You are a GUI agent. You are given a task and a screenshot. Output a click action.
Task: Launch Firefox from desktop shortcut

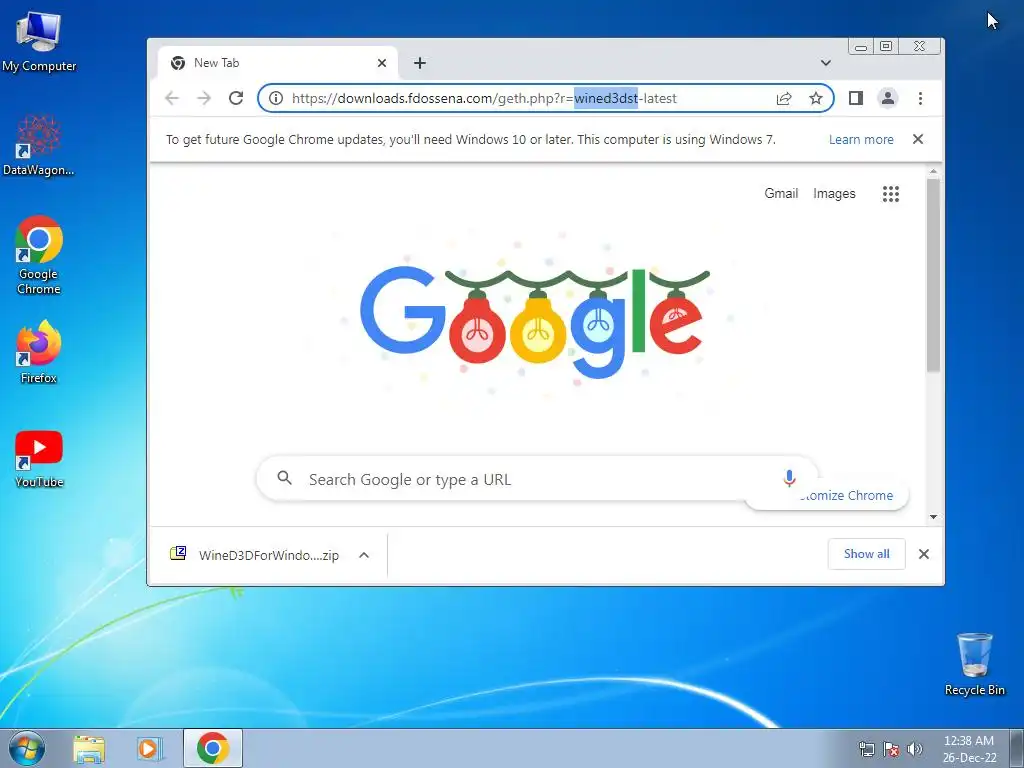click(39, 351)
